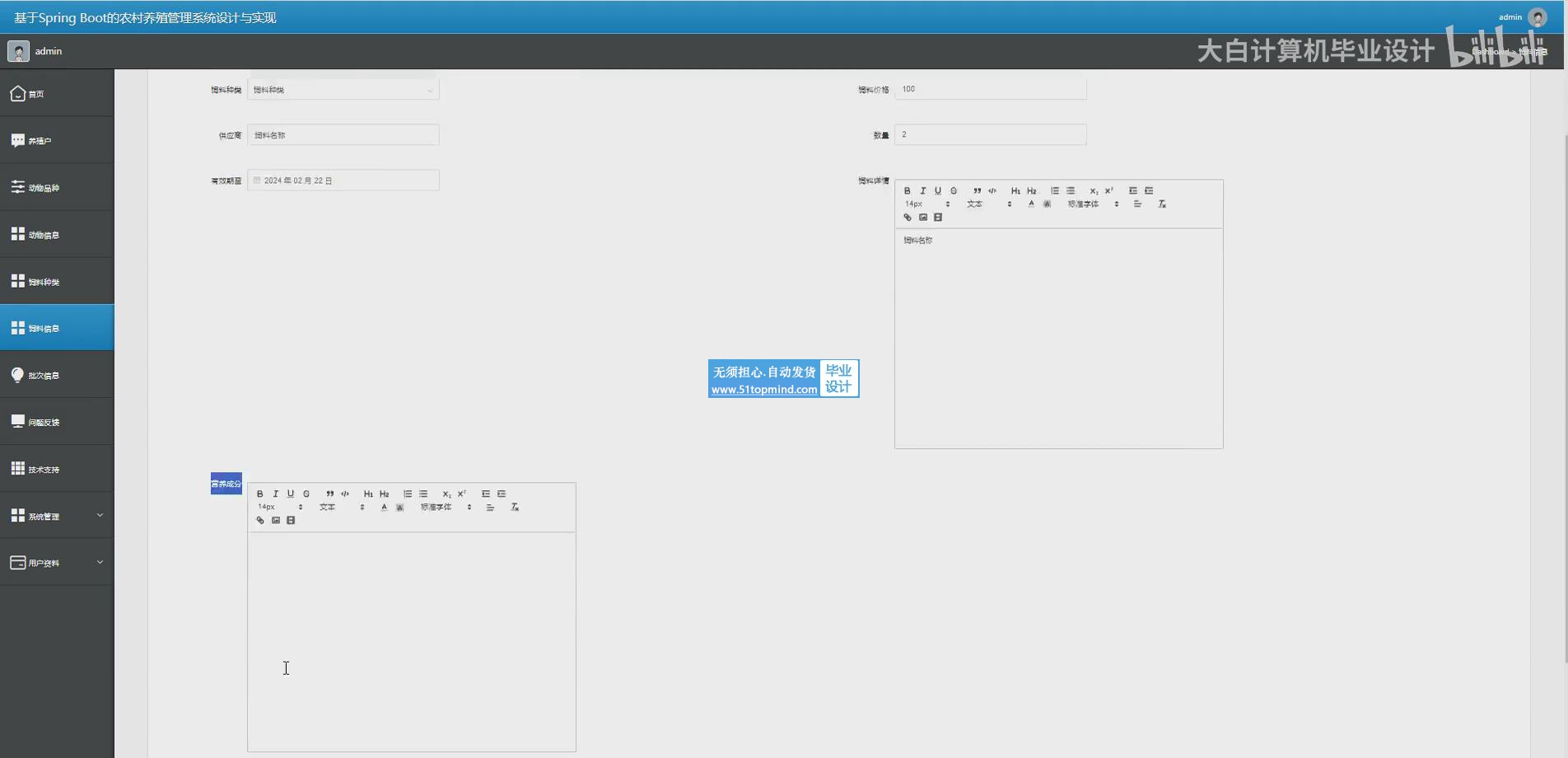Click the admin avatar in top-right corner

[1538, 17]
